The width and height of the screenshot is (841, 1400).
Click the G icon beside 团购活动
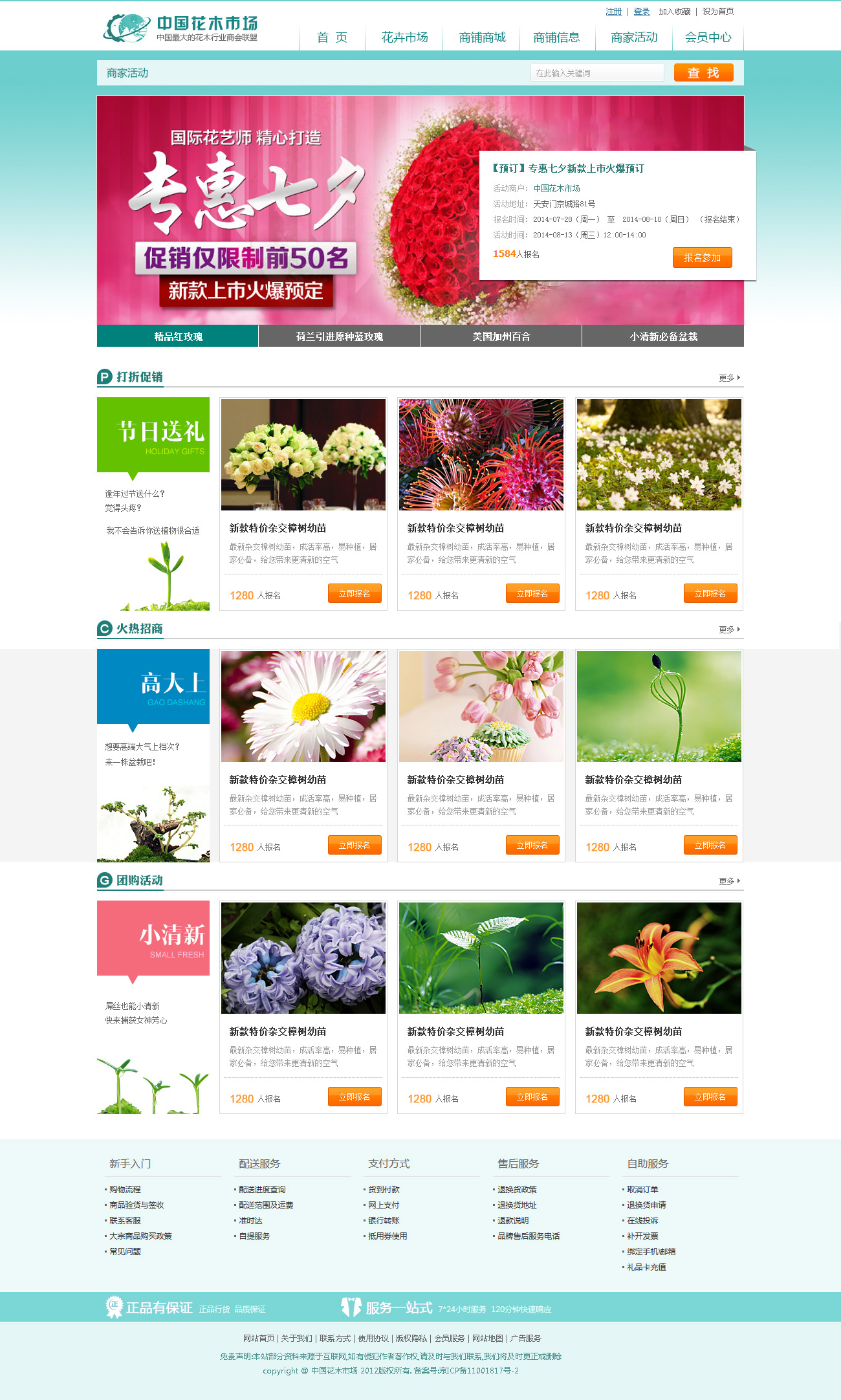[105, 880]
